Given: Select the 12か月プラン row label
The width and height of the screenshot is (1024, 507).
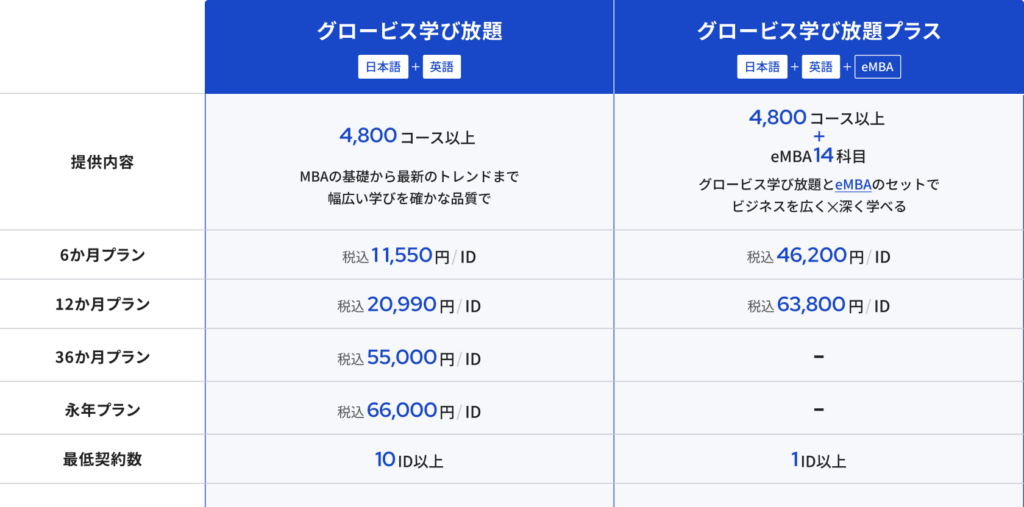Looking at the screenshot, I should click(101, 304).
